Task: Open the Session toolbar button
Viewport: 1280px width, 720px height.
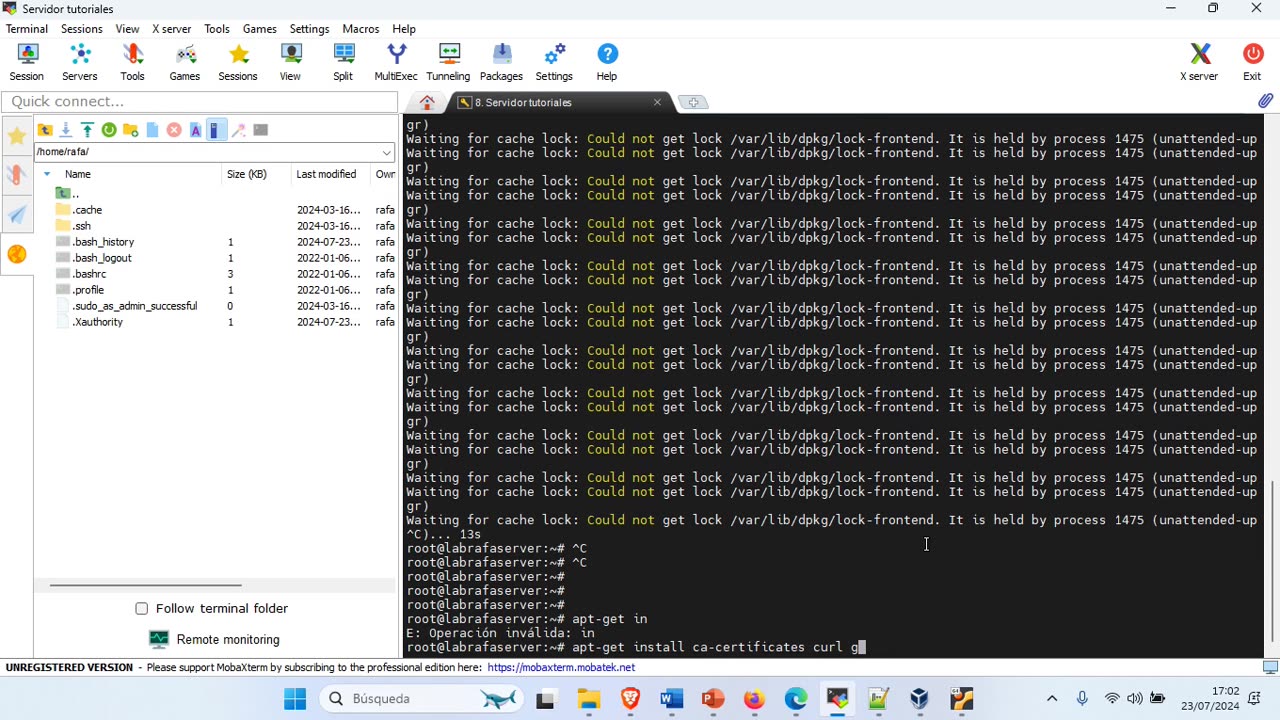Action: pos(26,62)
